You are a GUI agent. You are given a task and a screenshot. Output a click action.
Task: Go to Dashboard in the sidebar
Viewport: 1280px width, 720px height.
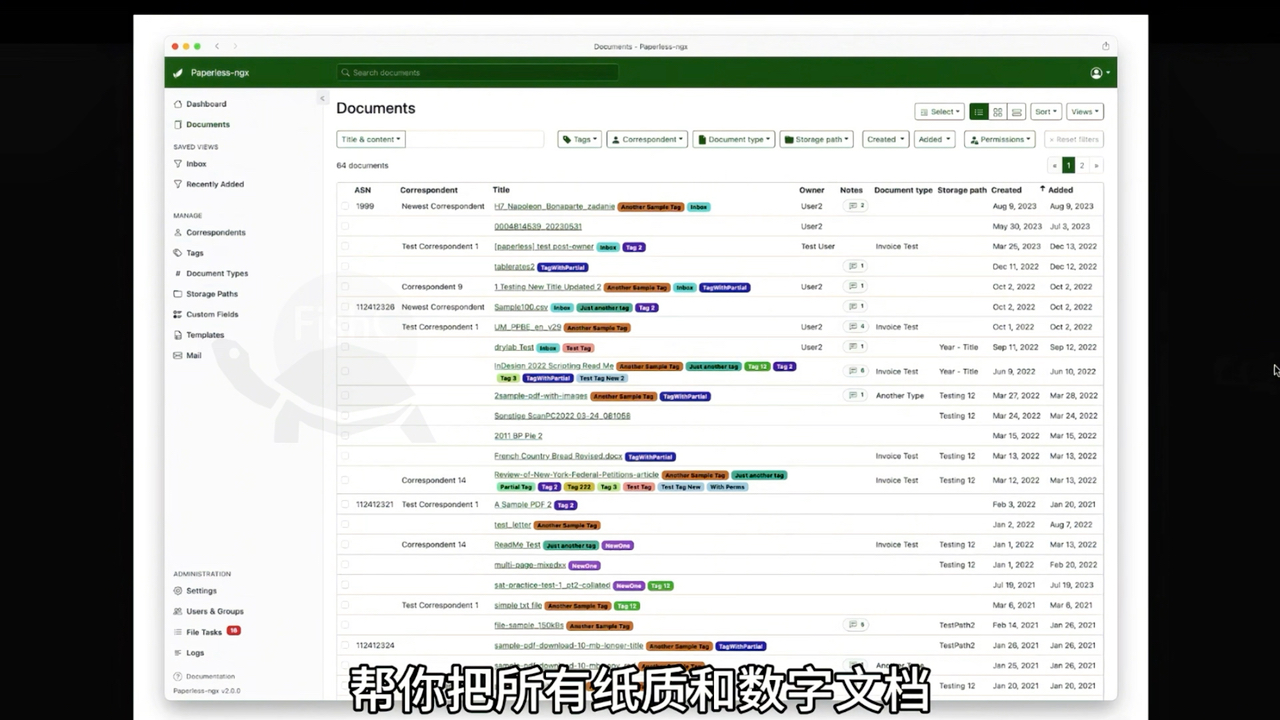tap(205, 104)
